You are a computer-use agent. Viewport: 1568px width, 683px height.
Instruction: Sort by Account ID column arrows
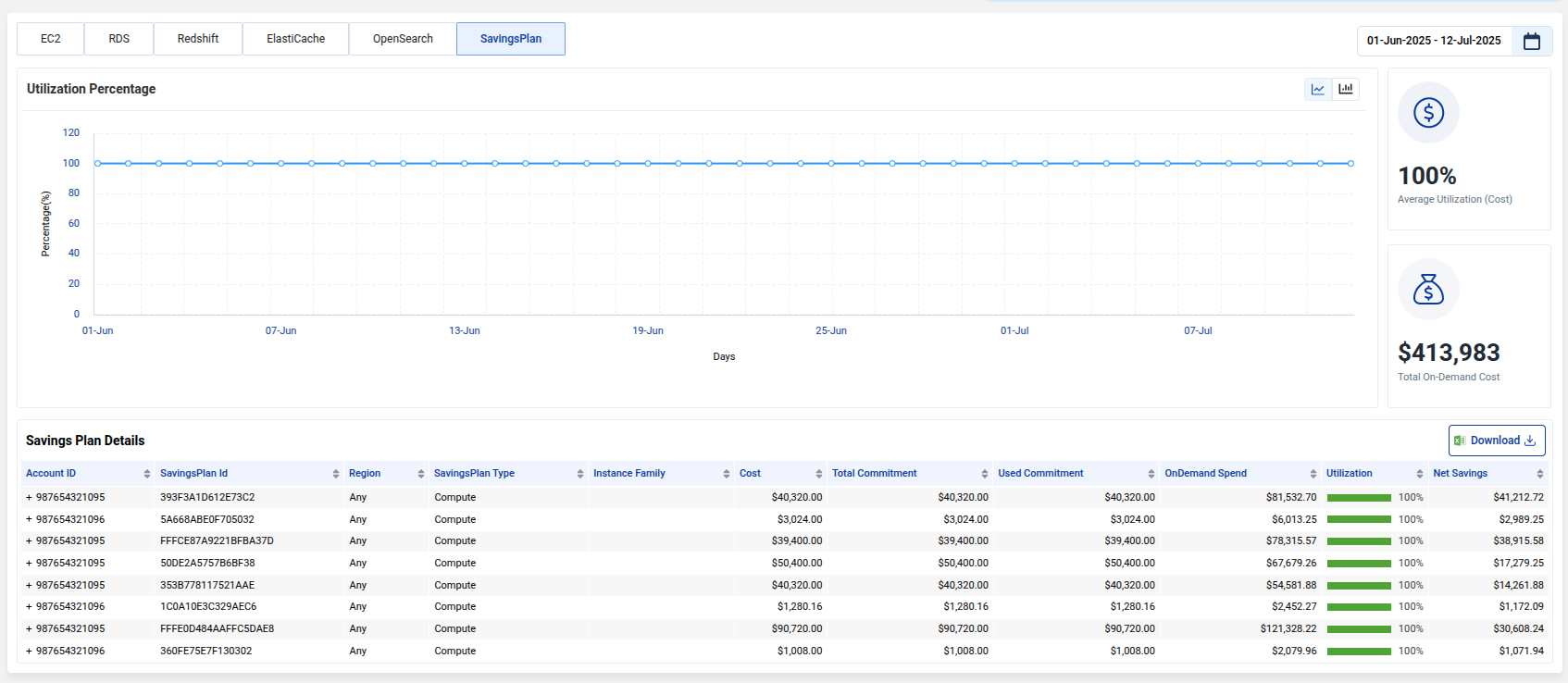(x=147, y=474)
